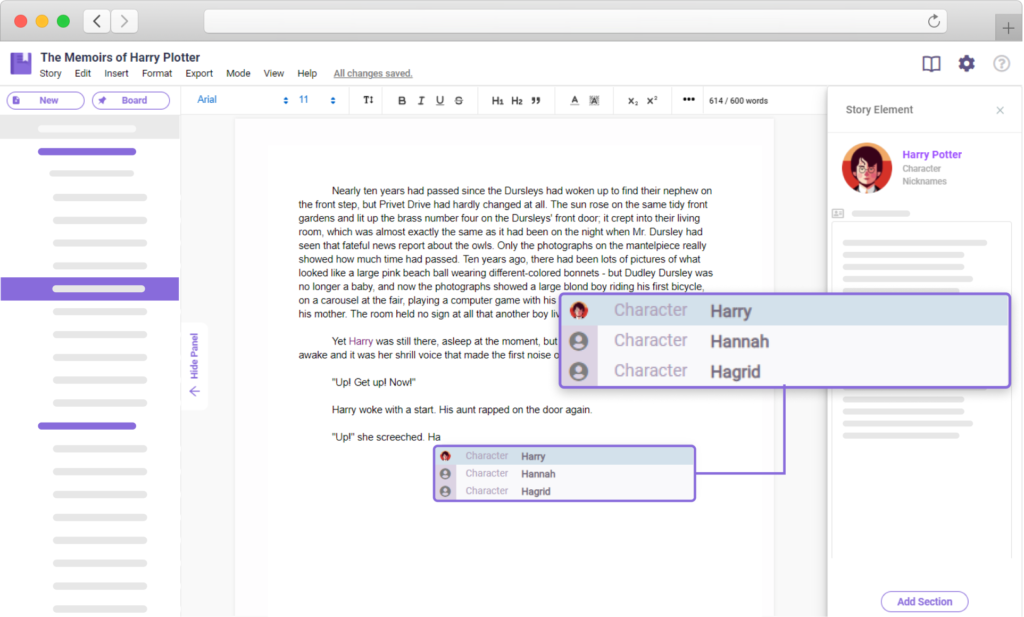Open the text color picker

pyautogui.click(x=574, y=100)
